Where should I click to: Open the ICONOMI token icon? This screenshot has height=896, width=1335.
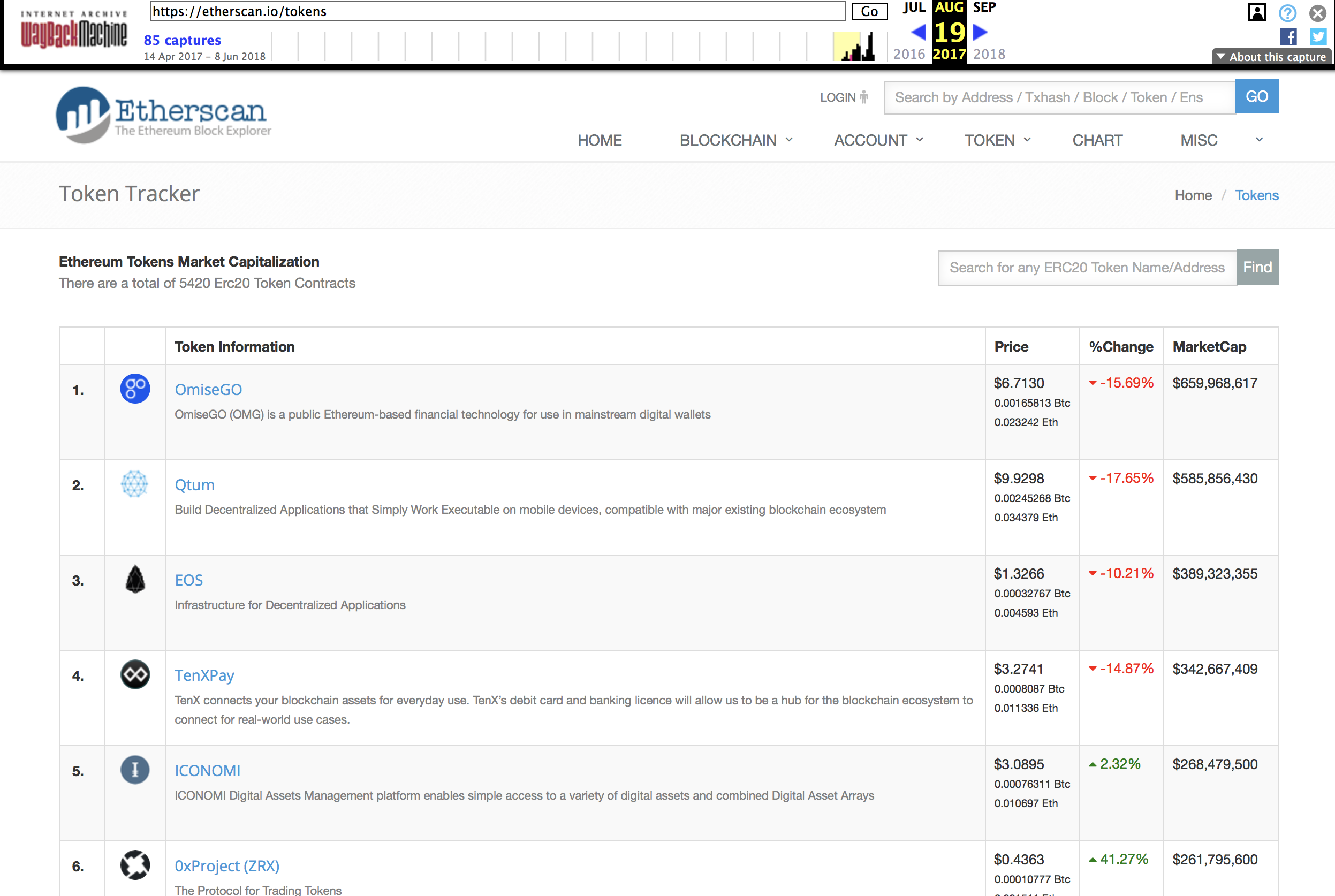click(x=135, y=770)
